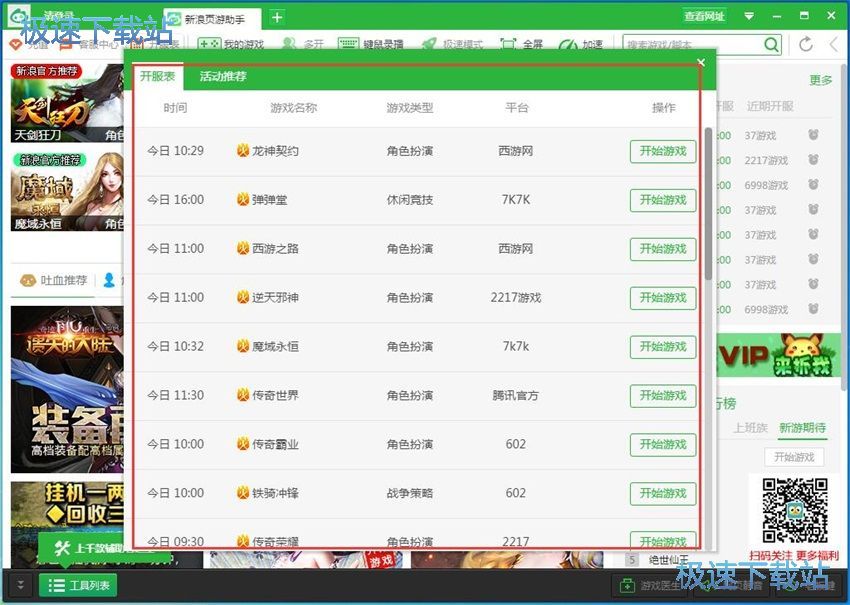
Task: Click the popup vertical scrollbar thumb
Action: coord(708,204)
